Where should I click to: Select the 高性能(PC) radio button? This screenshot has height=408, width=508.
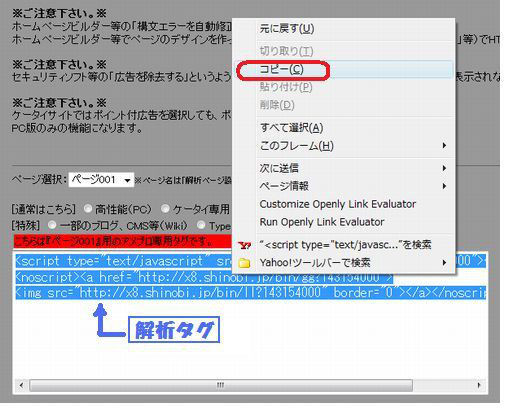point(88,209)
